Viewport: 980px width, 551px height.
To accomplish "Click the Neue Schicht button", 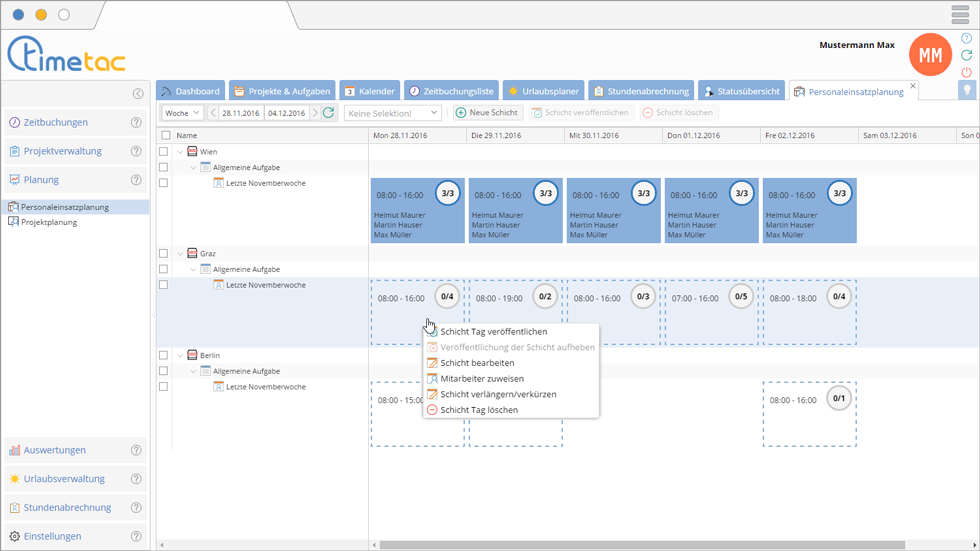I will coord(487,113).
